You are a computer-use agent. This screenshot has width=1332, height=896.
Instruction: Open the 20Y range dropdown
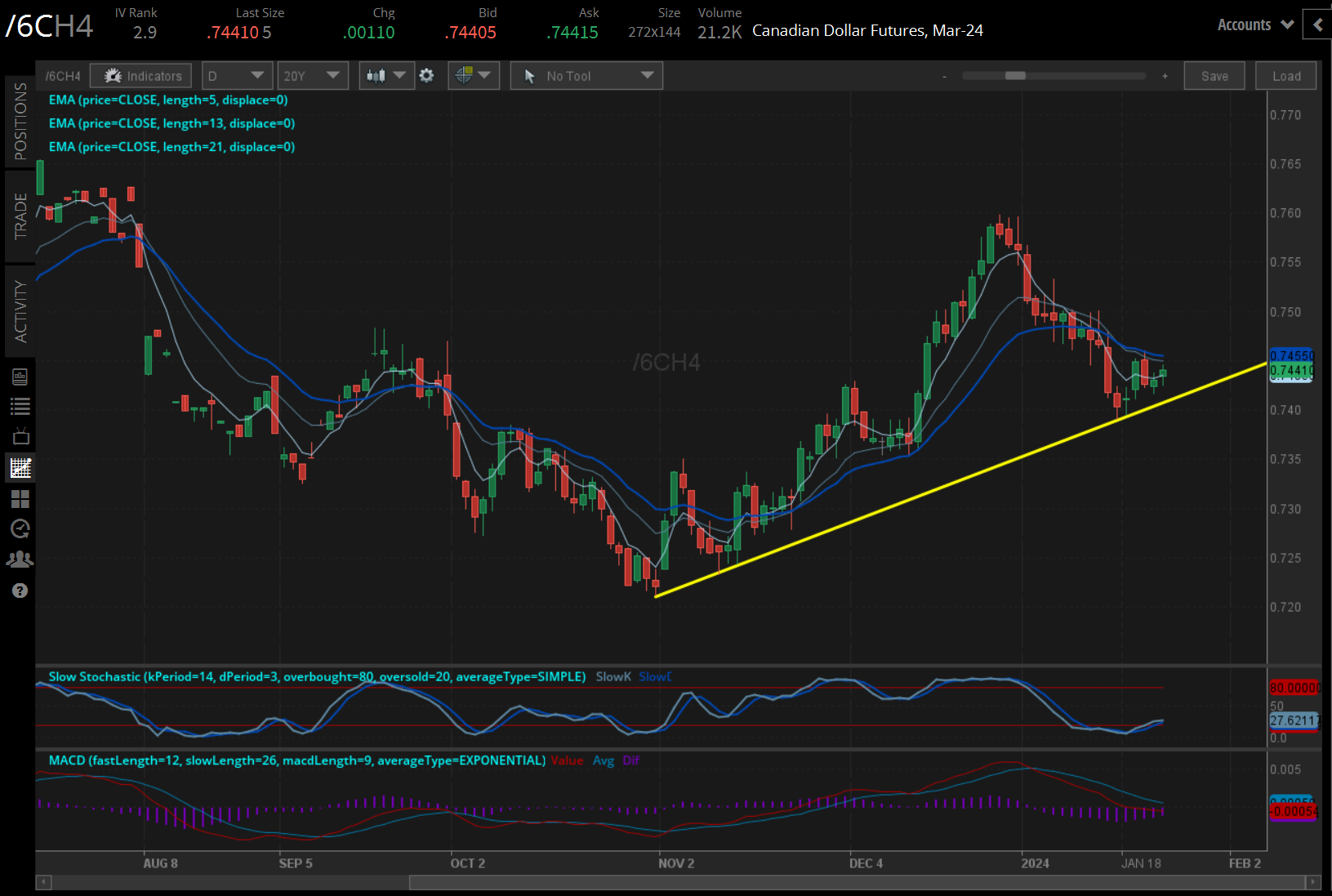(x=312, y=76)
